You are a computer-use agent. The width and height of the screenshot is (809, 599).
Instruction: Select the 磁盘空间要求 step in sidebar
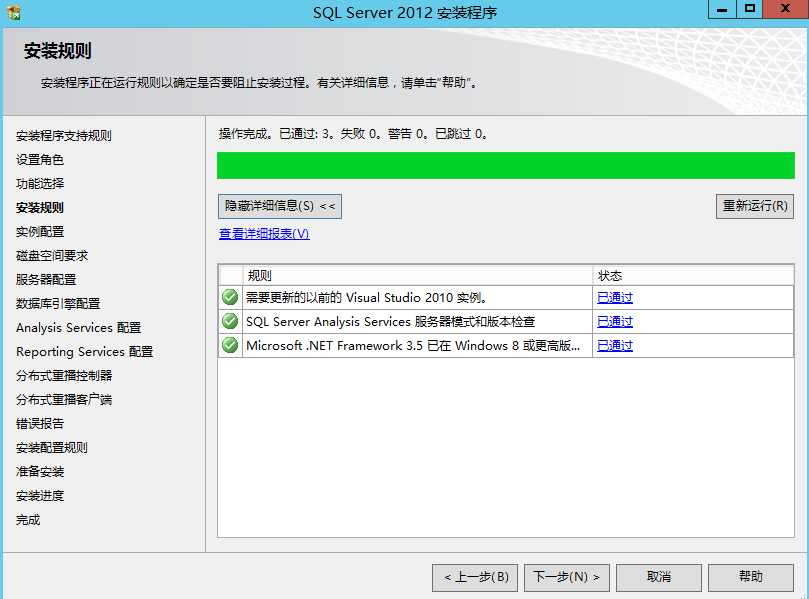coord(52,256)
